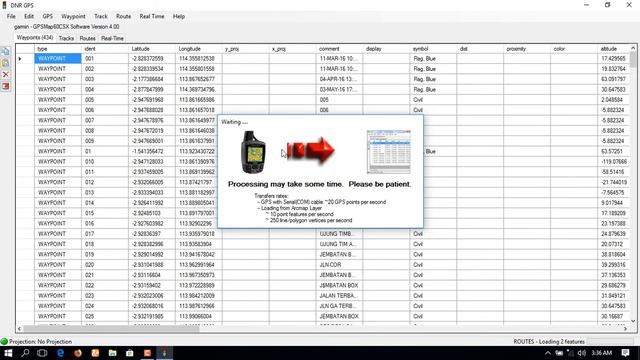Click the vertical scrollbar of the table

tap(633, 183)
